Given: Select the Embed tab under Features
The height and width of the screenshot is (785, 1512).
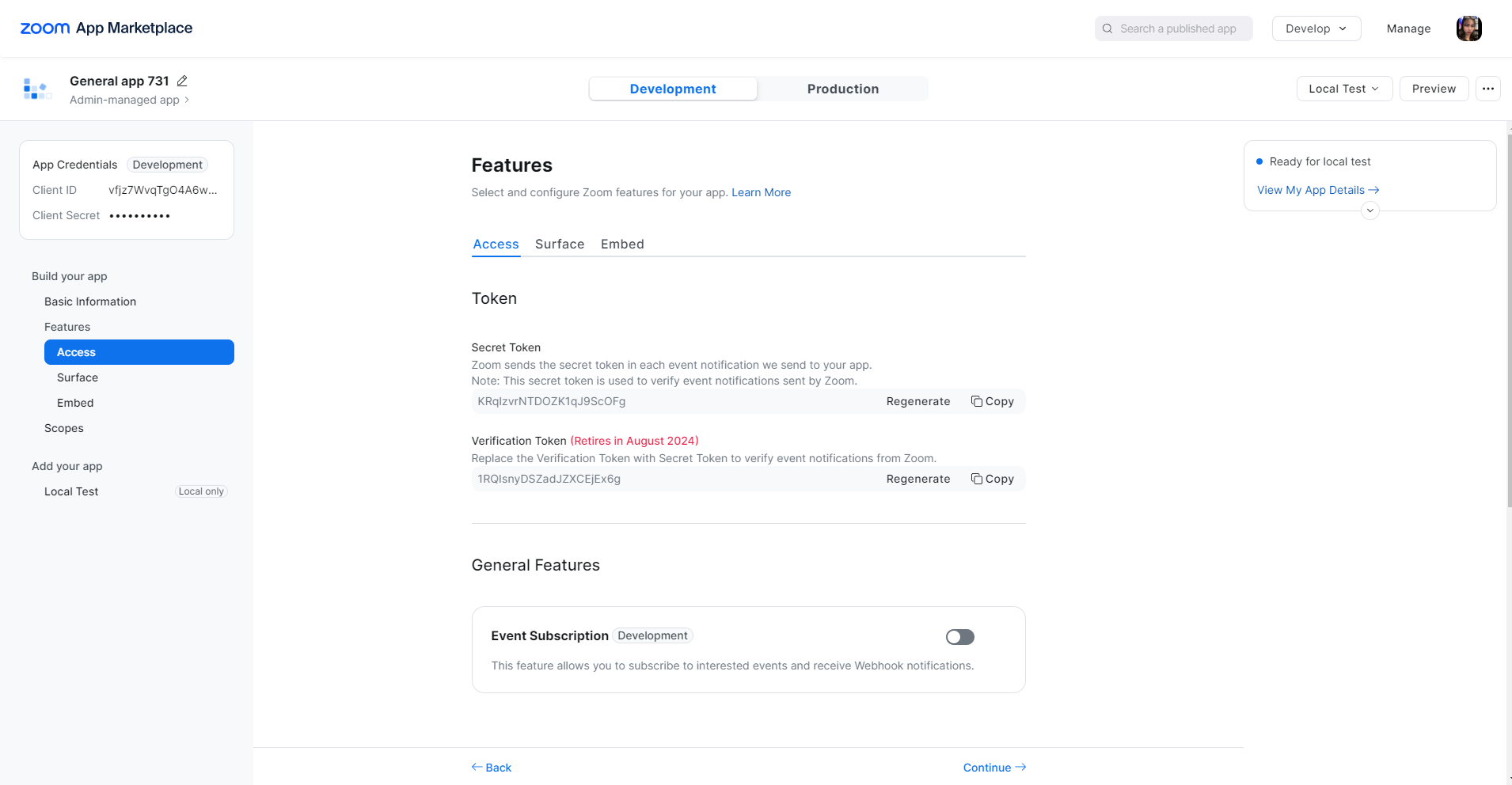Looking at the screenshot, I should click(622, 244).
